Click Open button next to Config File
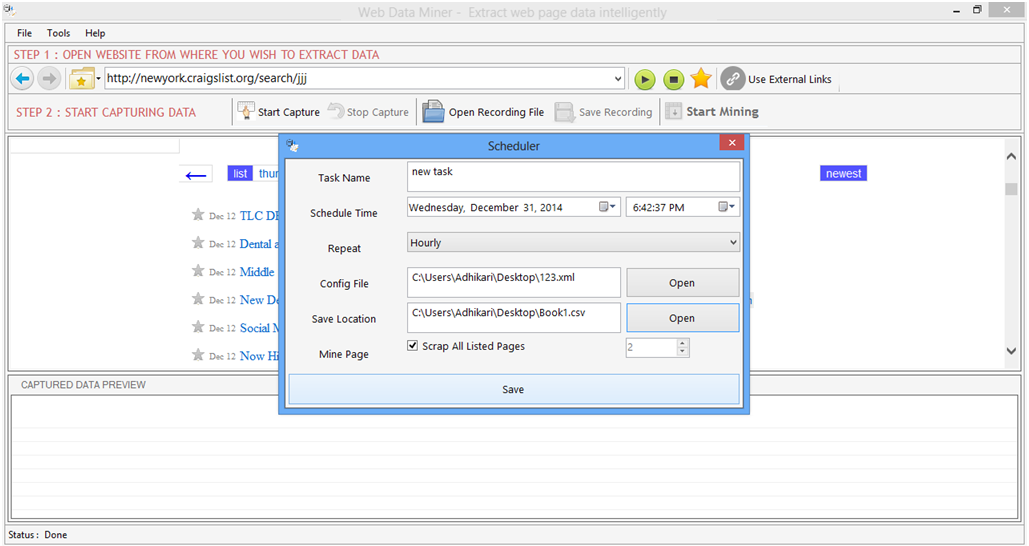The image size is (1029, 546). point(682,283)
